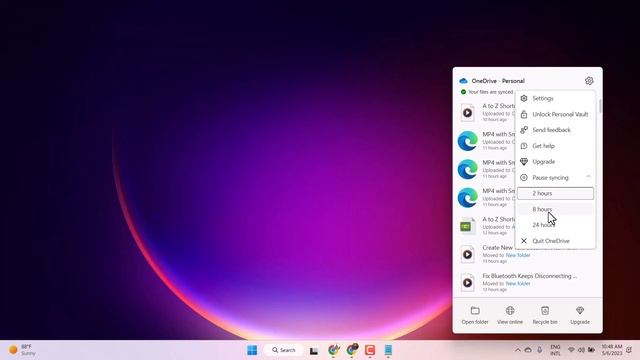The image size is (640, 360).
Task: Click the battery tray icon
Action: point(591,350)
